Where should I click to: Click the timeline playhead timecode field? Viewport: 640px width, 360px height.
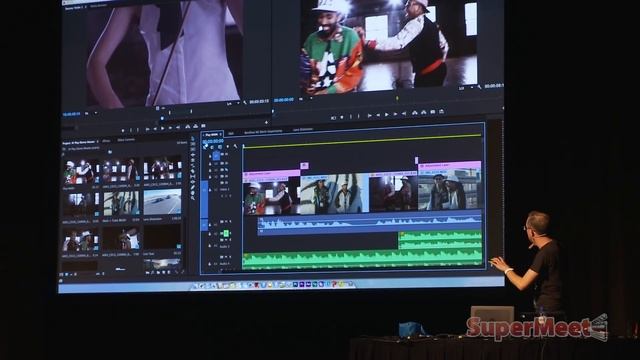[213, 141]
